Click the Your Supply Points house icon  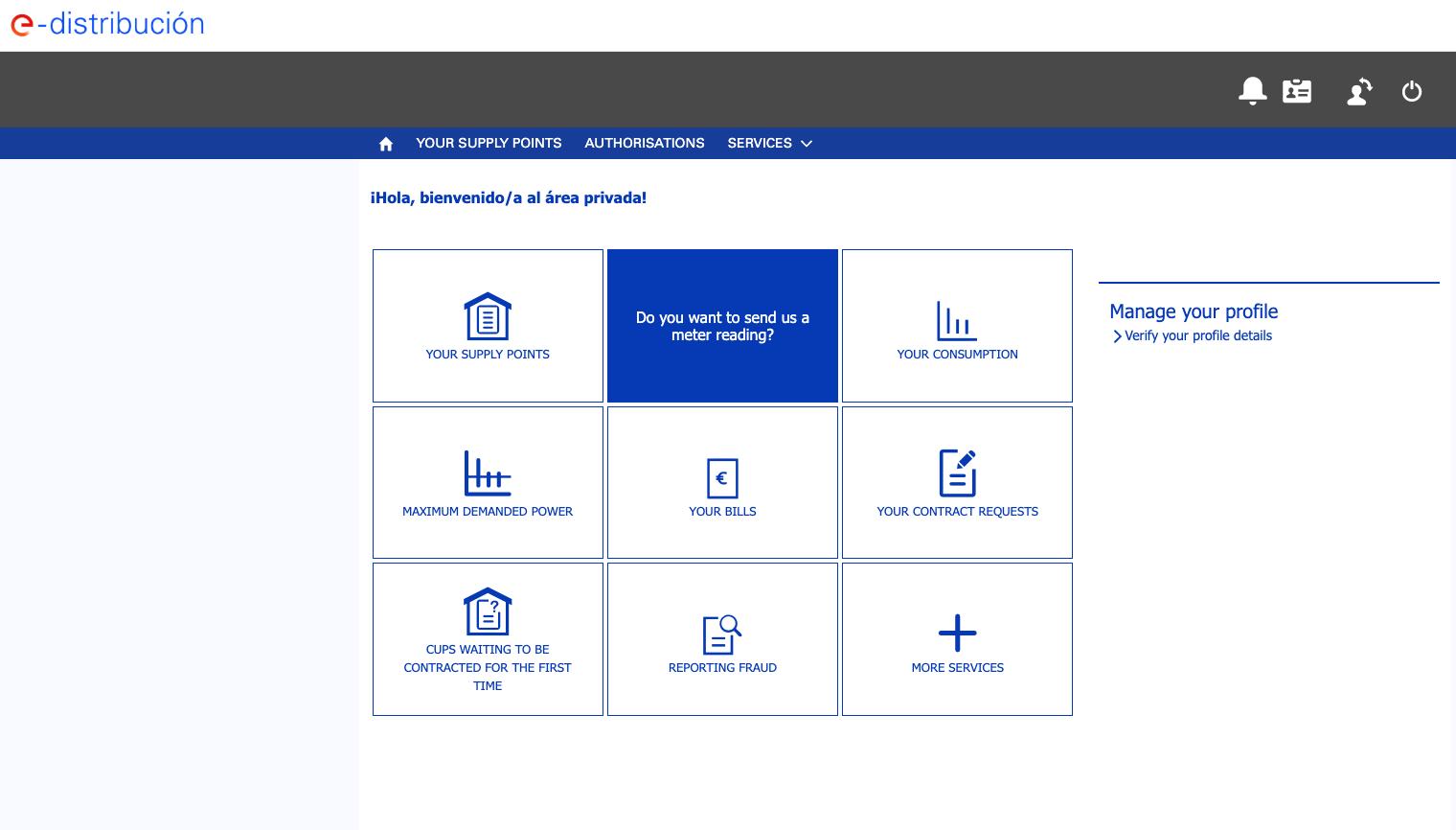488,316
